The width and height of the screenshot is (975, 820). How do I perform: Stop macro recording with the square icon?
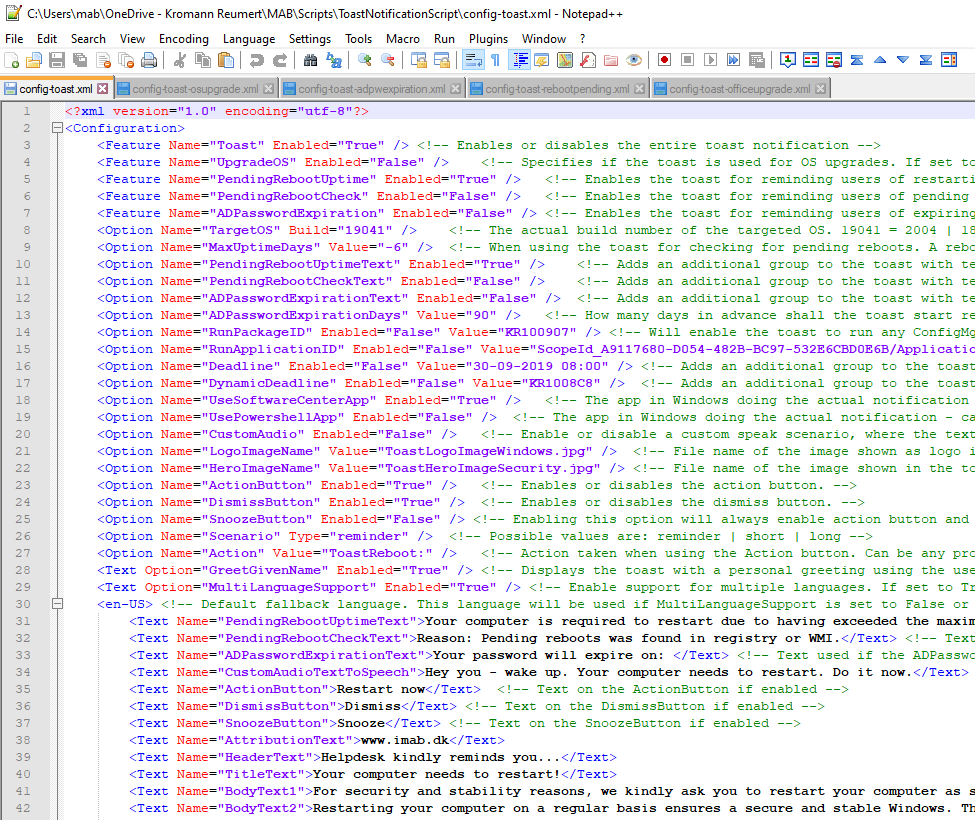(x=687, y=60)
